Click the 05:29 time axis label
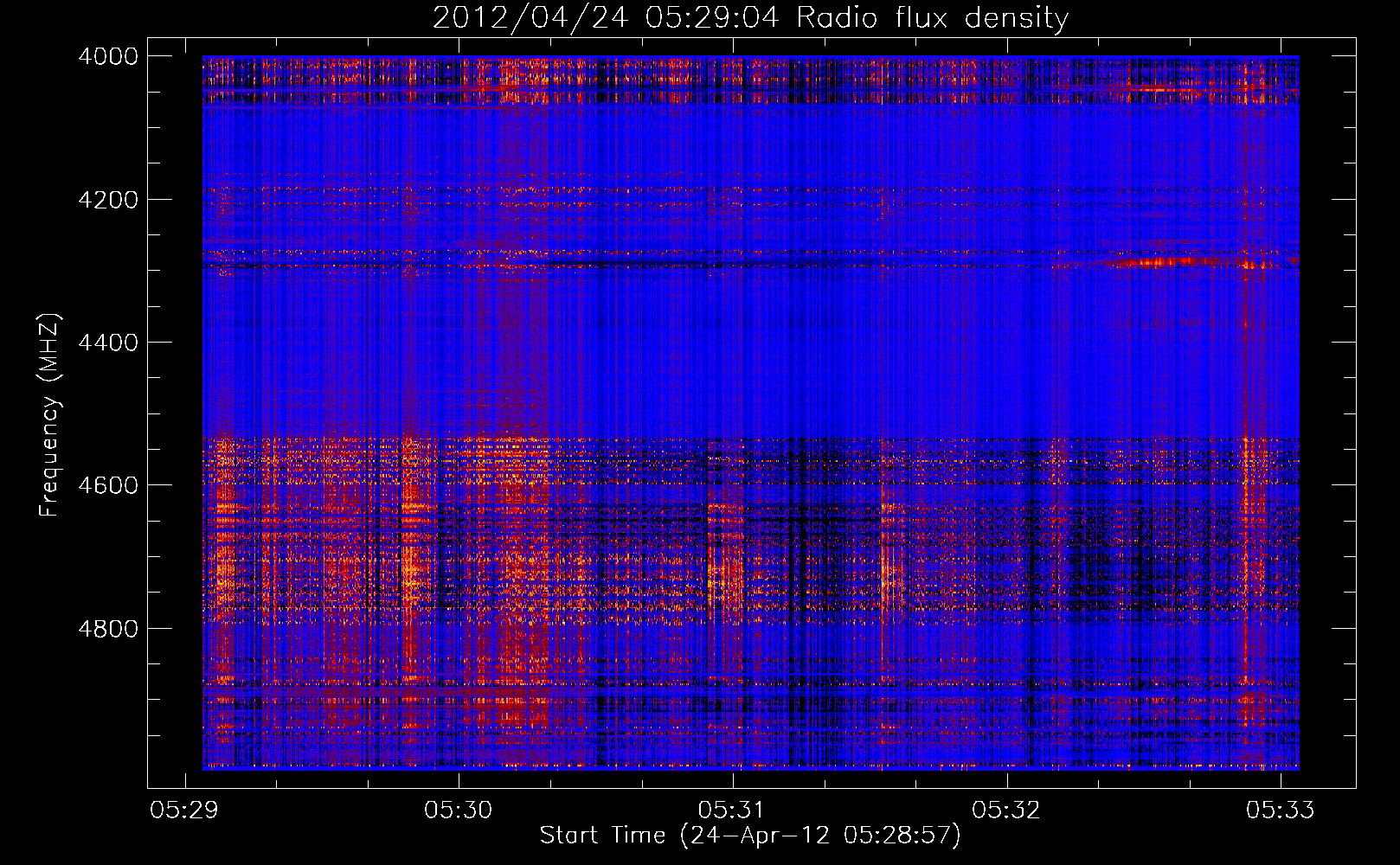The height and width of the screenshot is (865, 1400). pos(184,810)
